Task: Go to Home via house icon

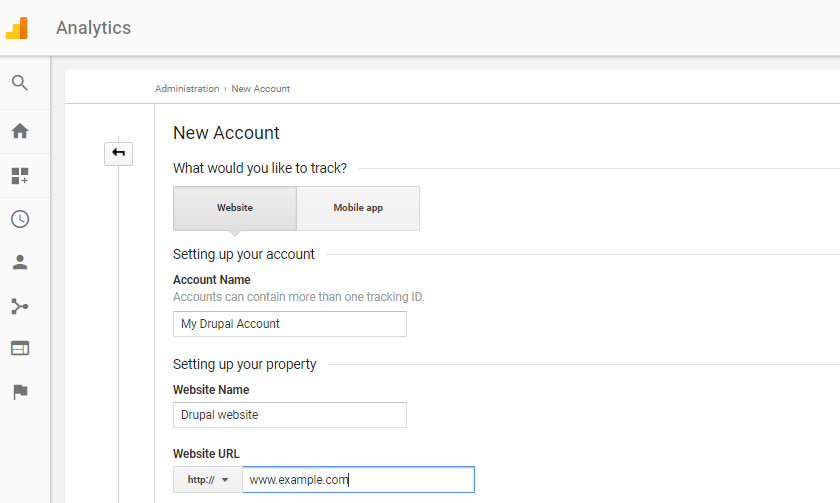Action: click(x=20, y=131)
